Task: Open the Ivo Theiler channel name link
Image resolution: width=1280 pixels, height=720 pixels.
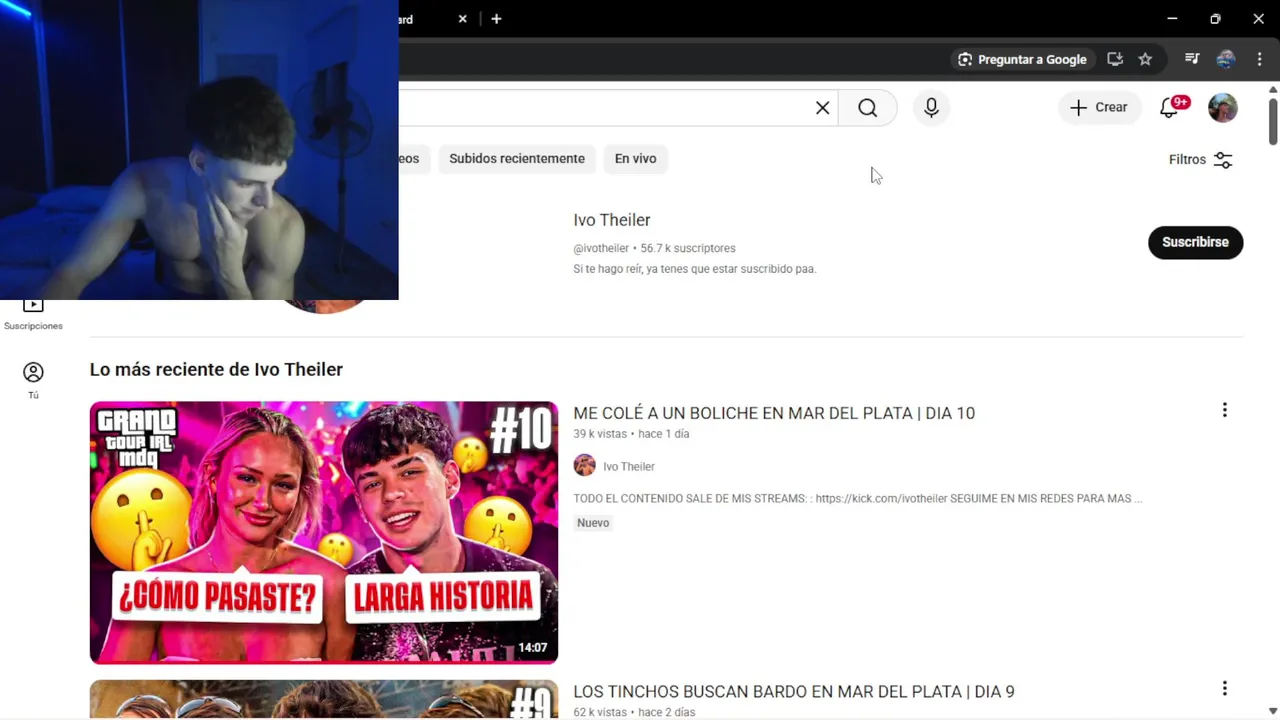Action: (x=612, y=220)
